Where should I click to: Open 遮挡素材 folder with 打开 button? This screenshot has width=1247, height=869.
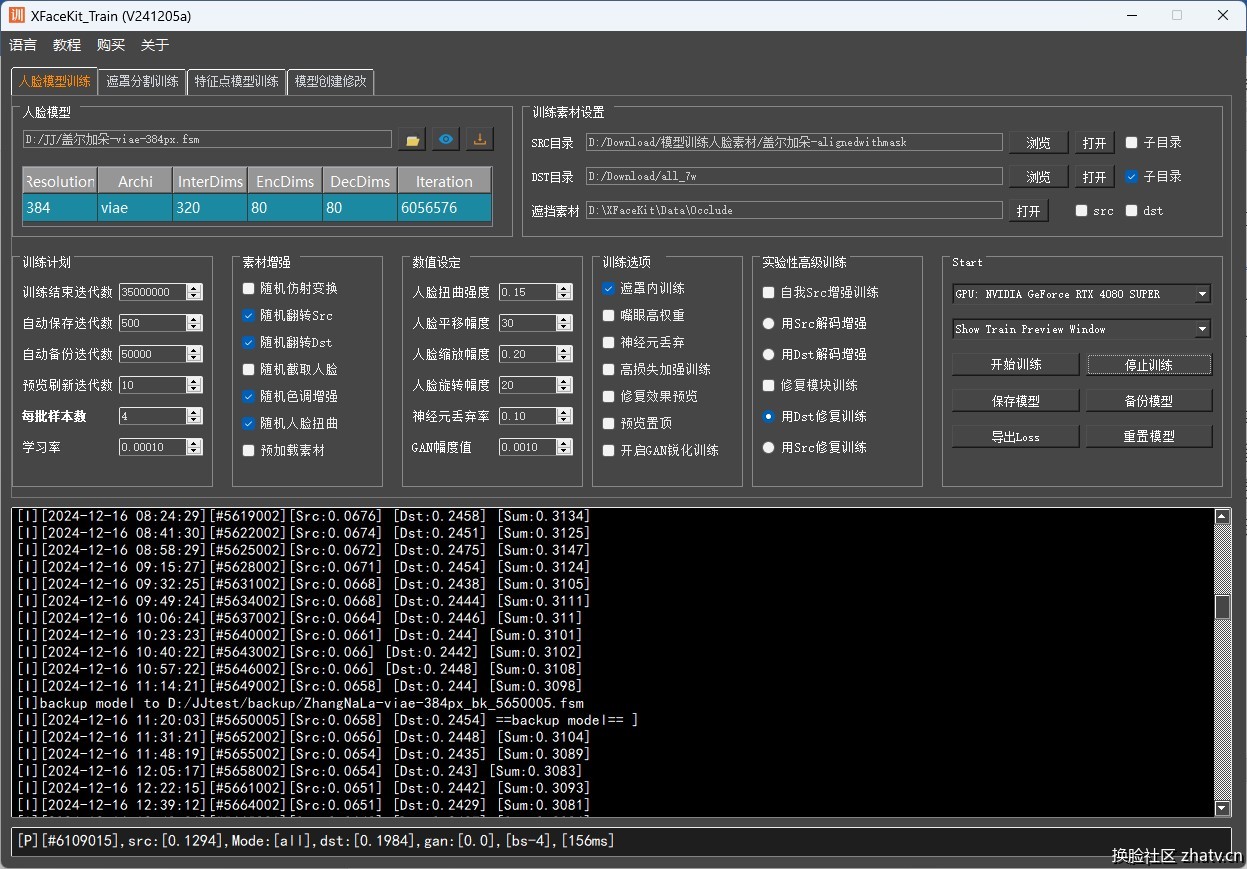click(1029, 211)
